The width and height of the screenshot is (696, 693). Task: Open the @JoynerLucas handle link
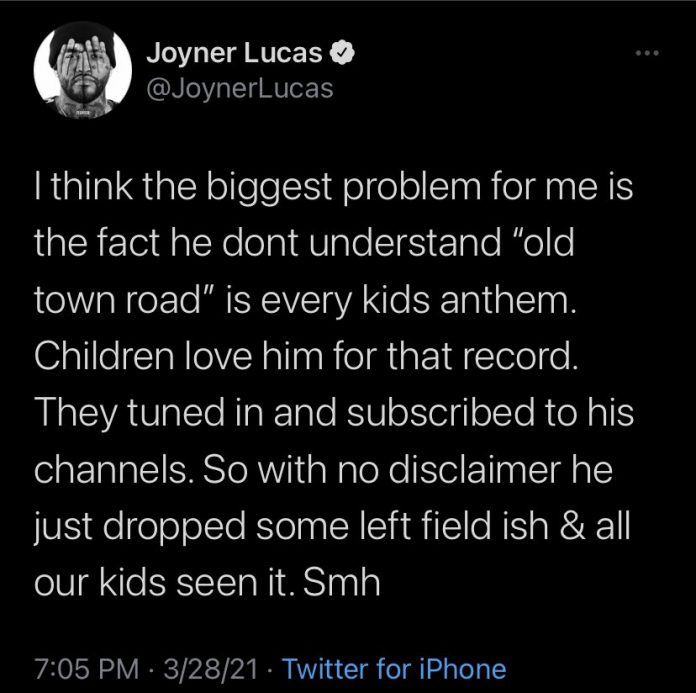tap(239, 89)
